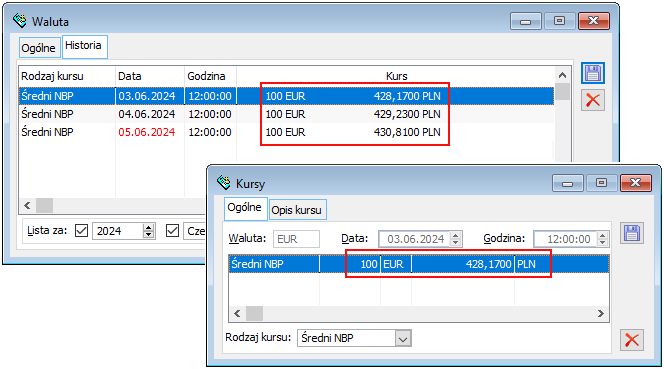Cancel with the red X in Waluta window

(x=592, y=100)
